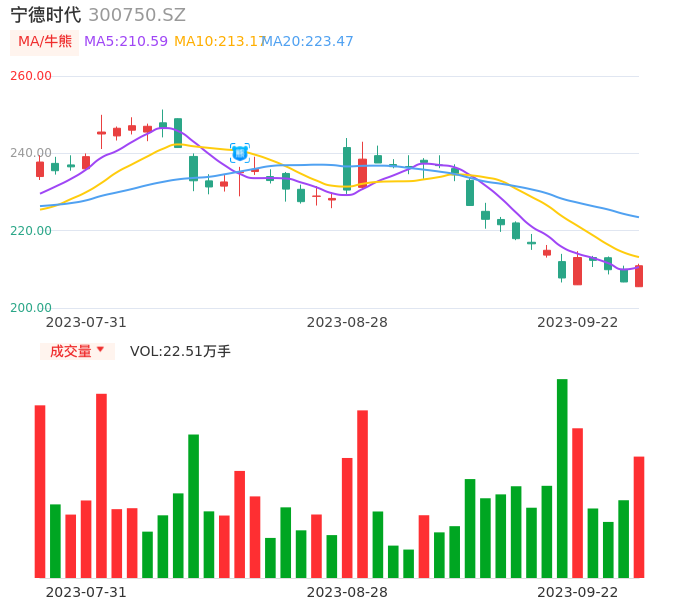Click the 200.00 price axis label
Viewport: 686px width, 606px height.
(x=31, y=307)
